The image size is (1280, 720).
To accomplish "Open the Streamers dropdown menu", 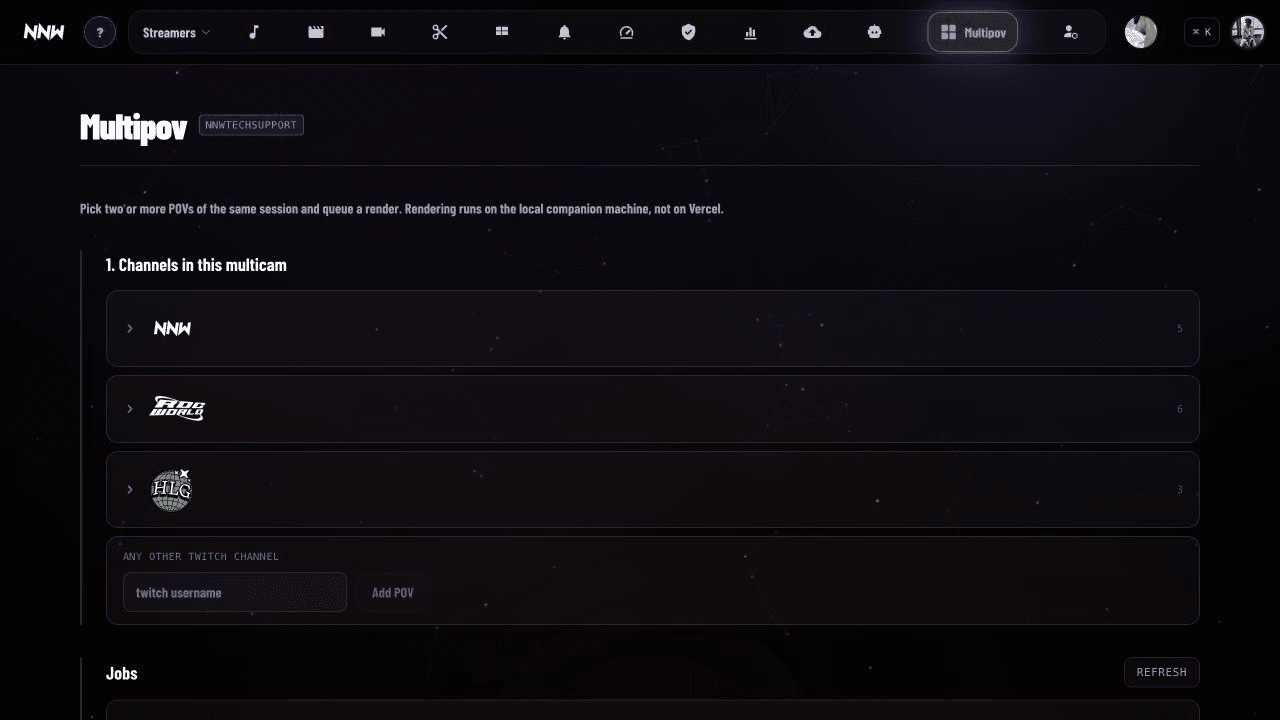I will point(177,32).
